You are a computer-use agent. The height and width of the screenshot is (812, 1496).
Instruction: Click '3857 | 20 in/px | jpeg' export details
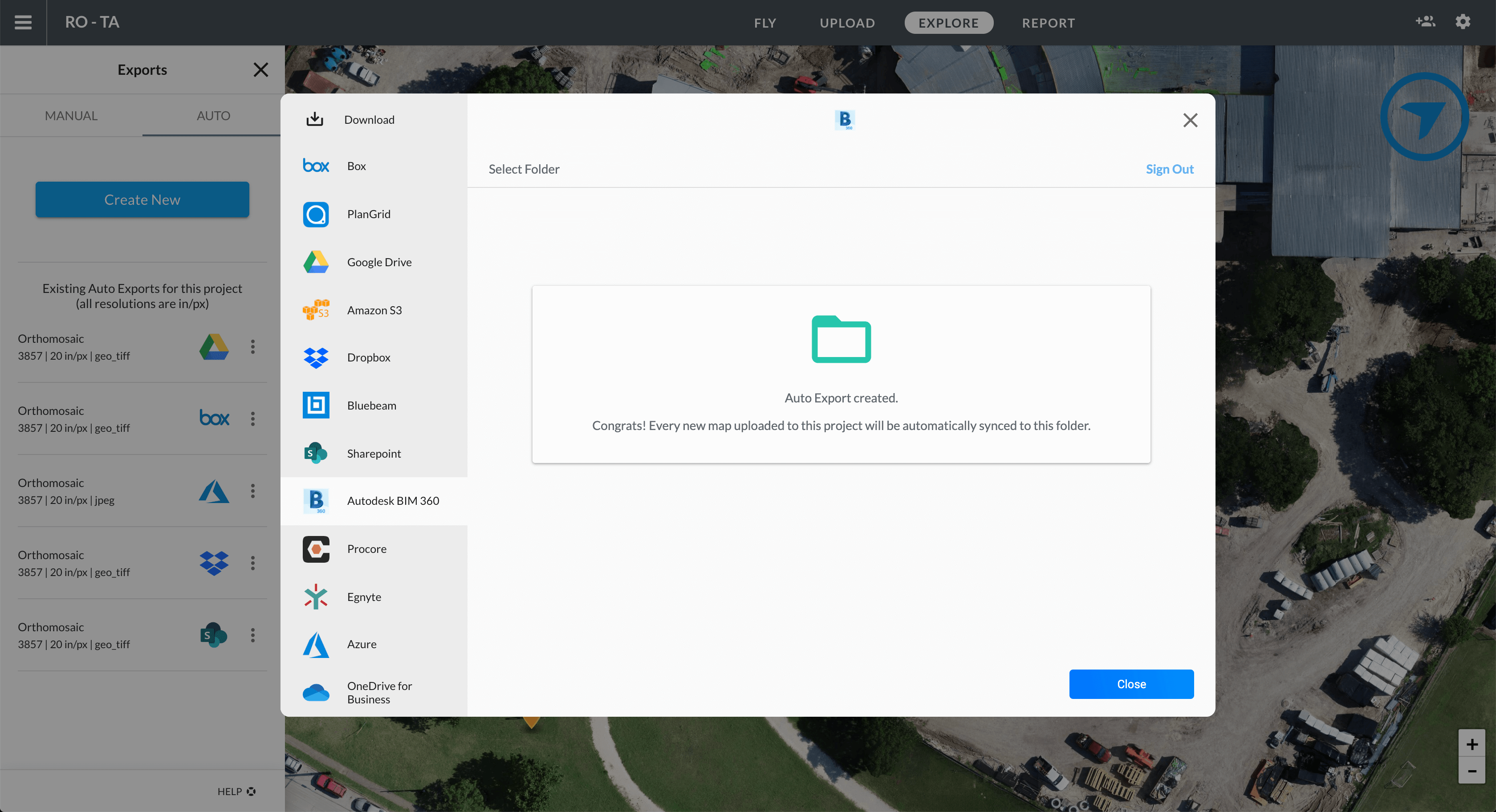click(x=66, y=500)
